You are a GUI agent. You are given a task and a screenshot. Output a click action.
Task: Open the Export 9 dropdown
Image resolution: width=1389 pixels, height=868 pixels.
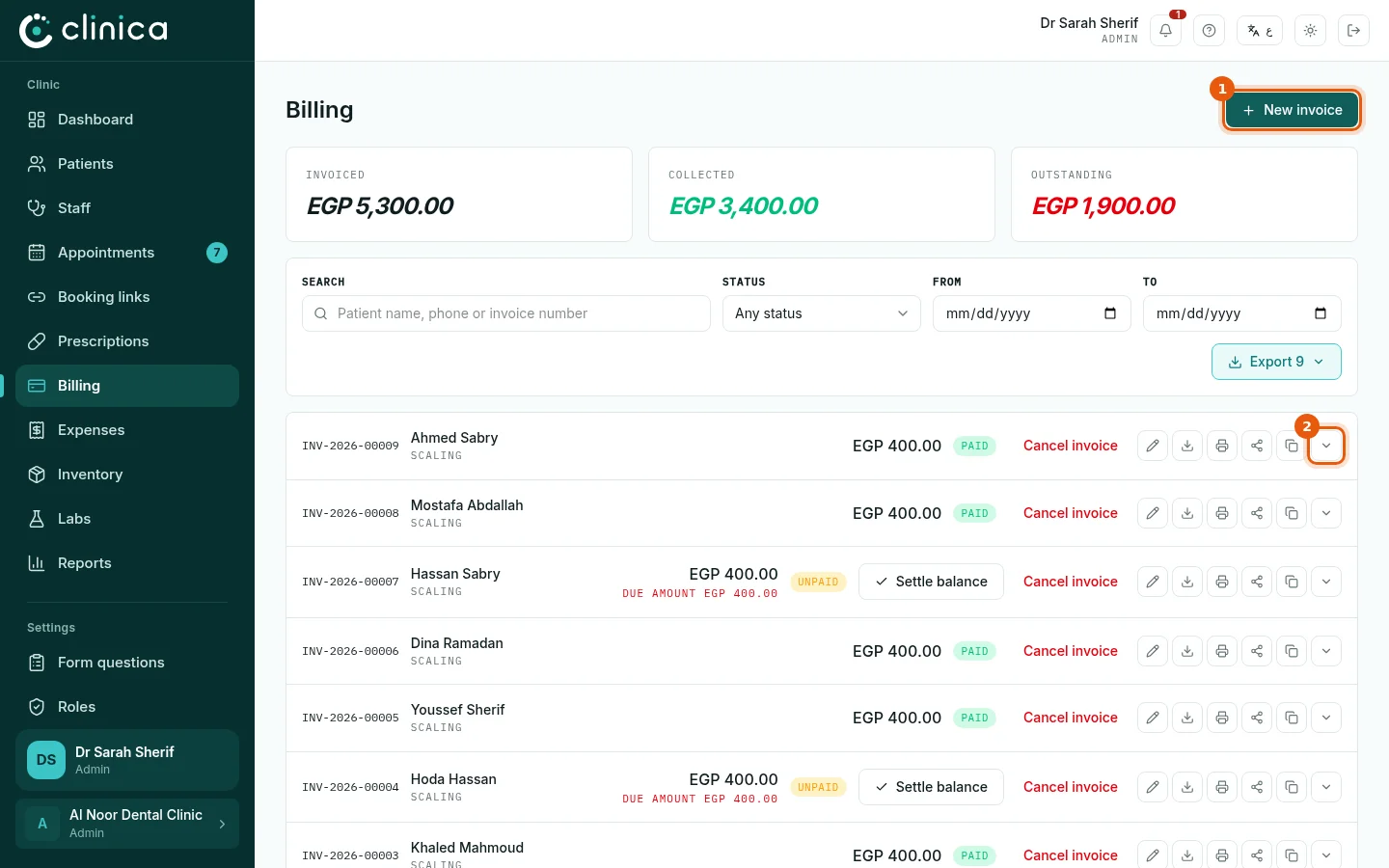[x=1276, y=362]
